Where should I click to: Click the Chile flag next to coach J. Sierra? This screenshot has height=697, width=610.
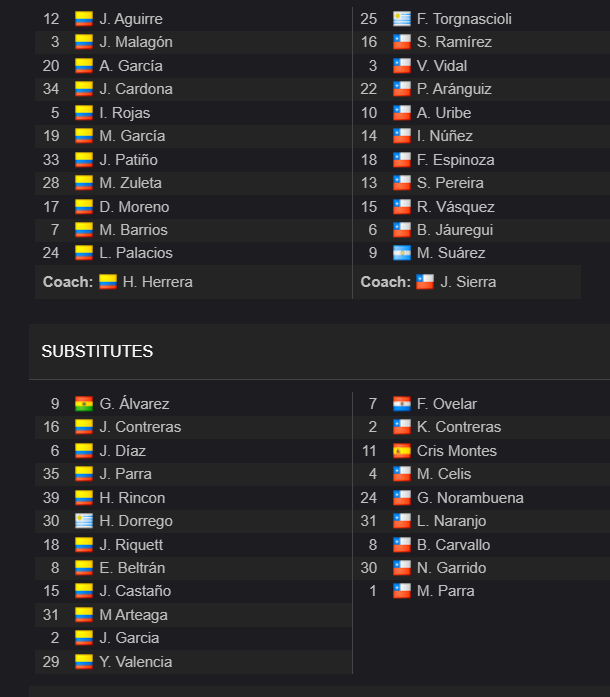pos(425,282)
